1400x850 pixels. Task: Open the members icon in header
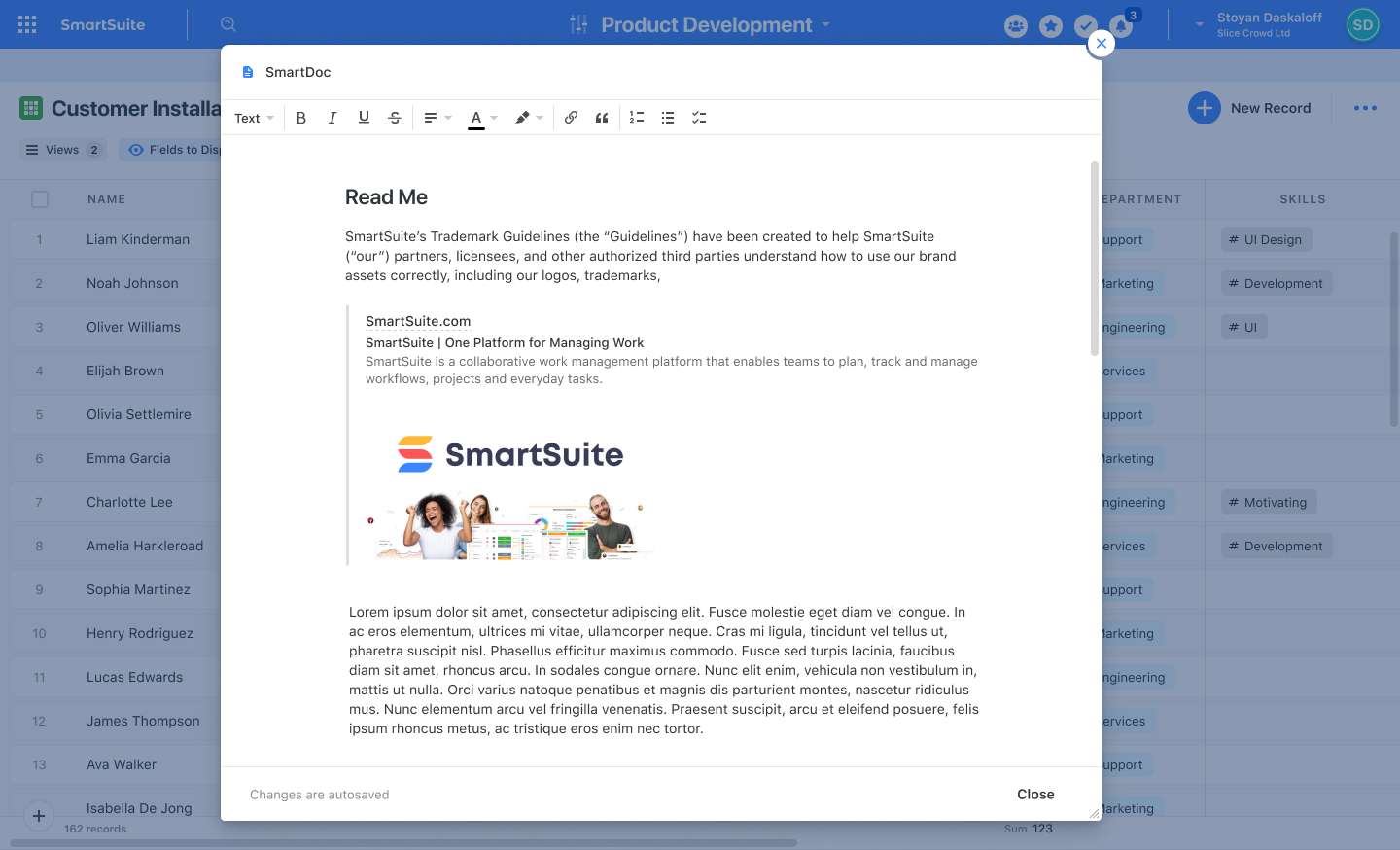click(1016, 26)
